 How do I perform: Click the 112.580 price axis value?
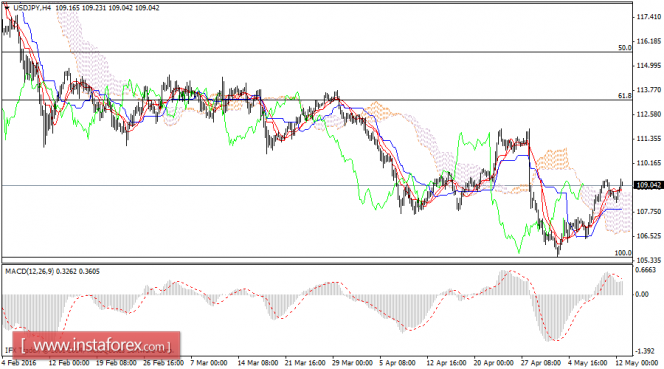648,114
